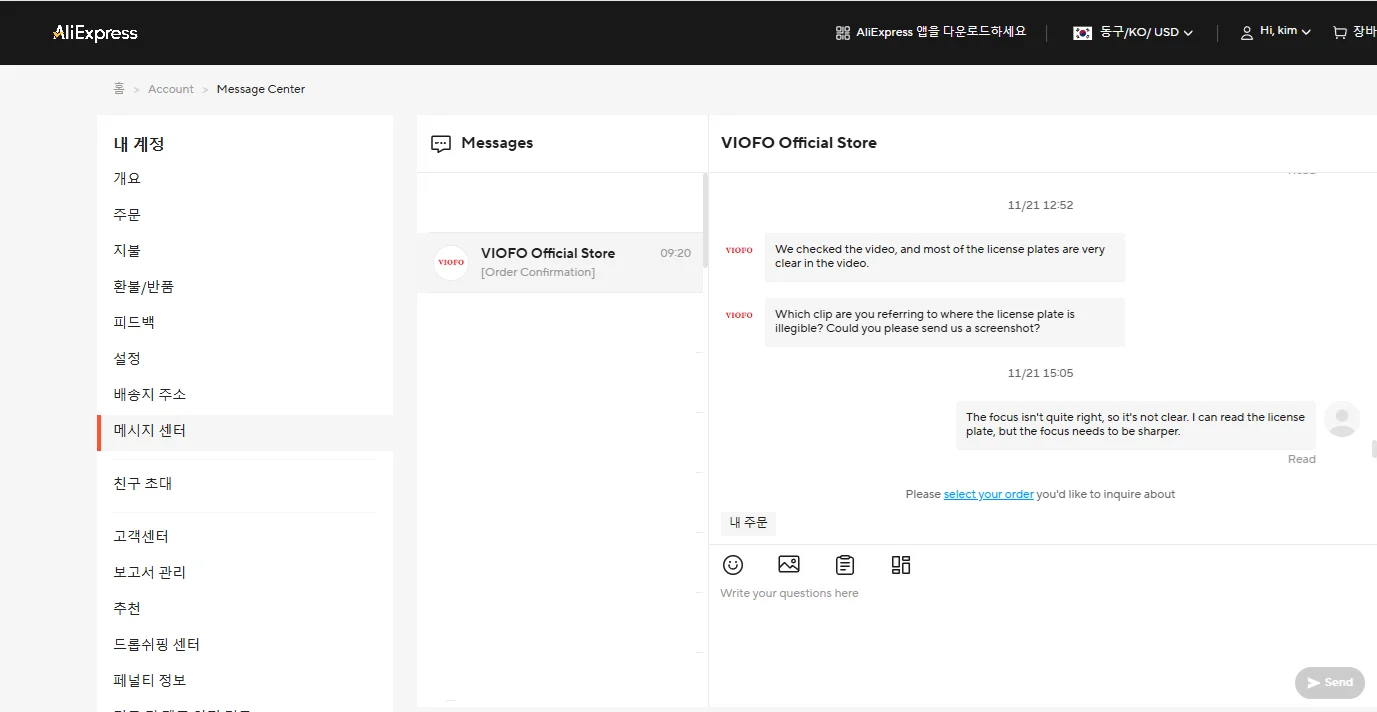Click the Messages speech bubble icon
Viewport: 1377px width, 712px height.
(x=441, y=144)
